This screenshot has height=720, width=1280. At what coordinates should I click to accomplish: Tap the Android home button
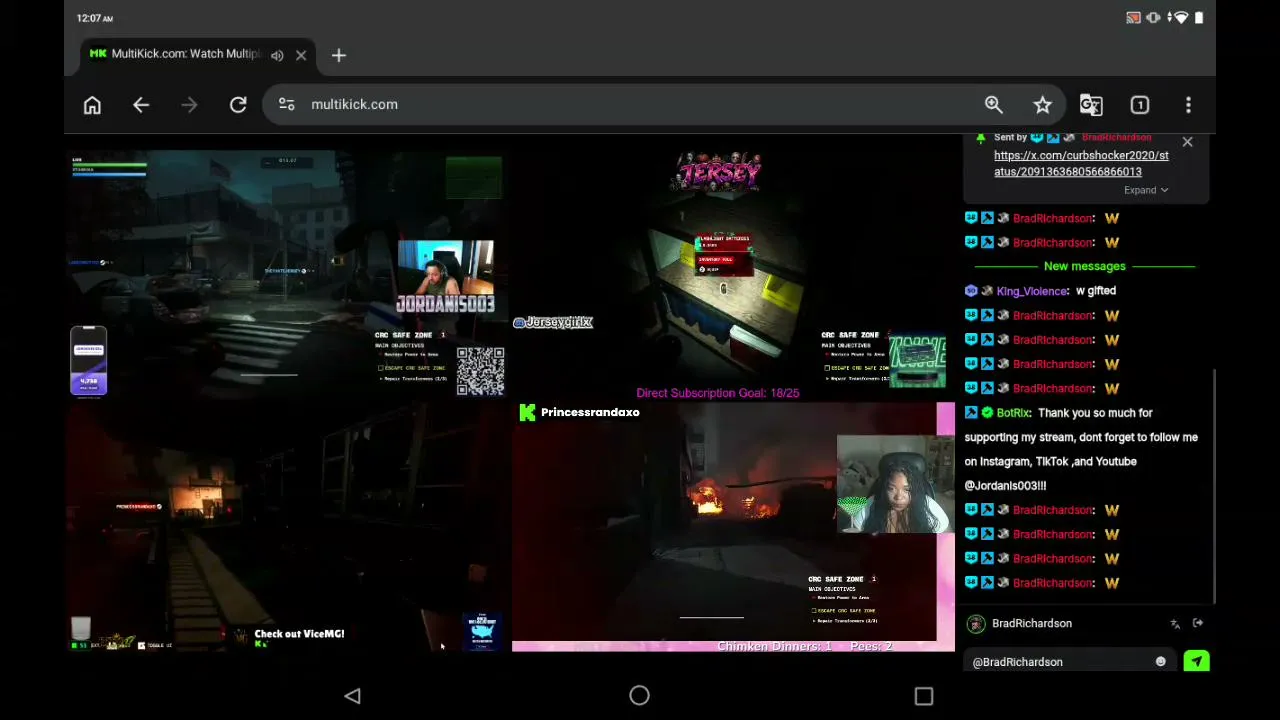pyautogui.click(x=640, y=696)
